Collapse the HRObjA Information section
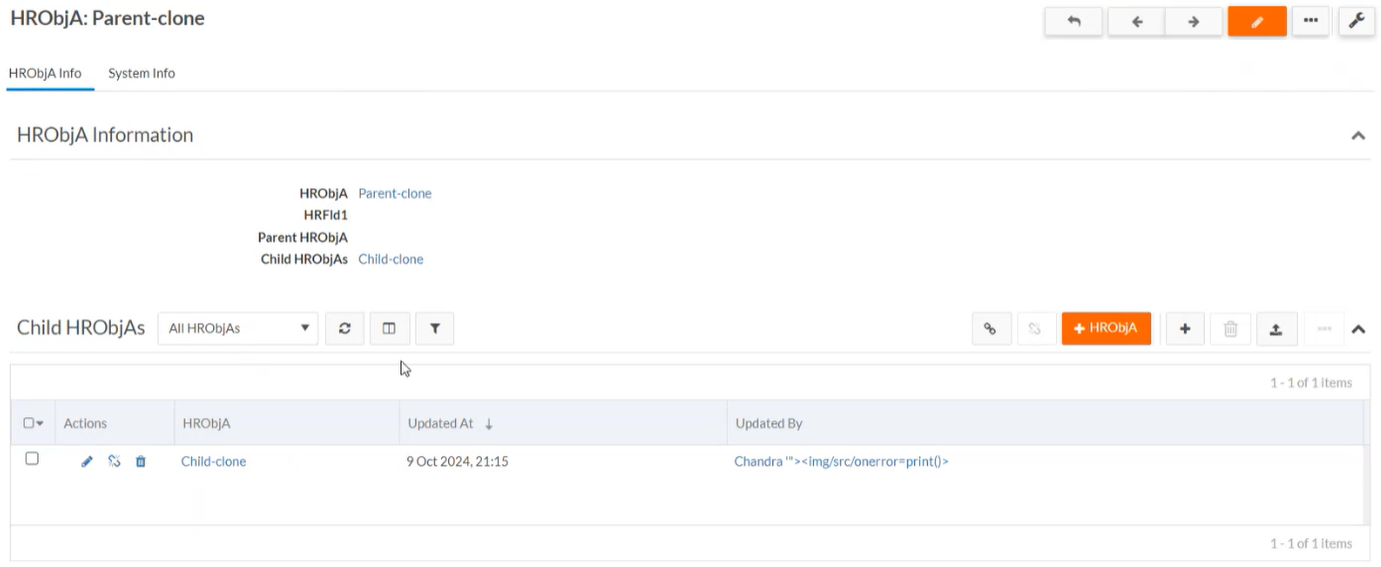This screenshot has width=1381, height=567. coord(1357,136)
